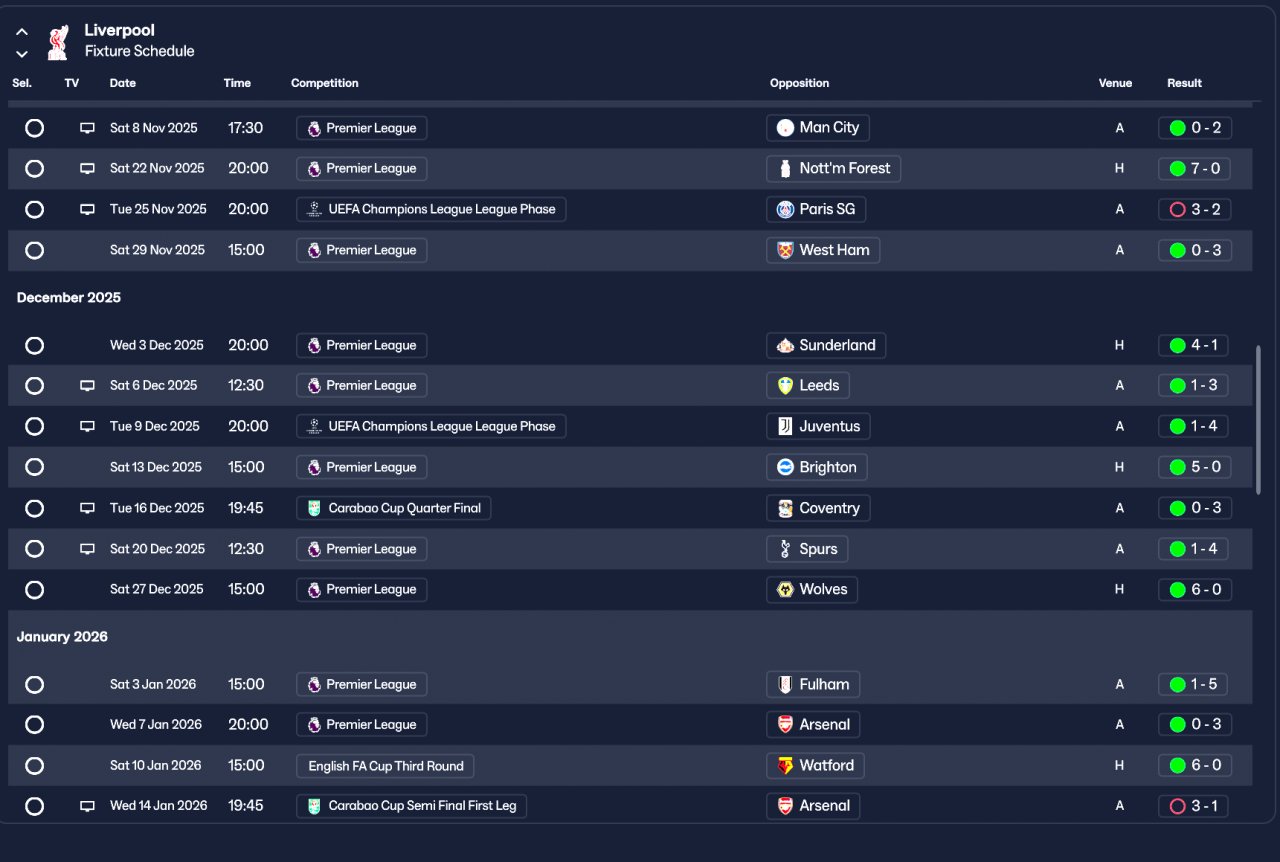Open the English FA Cup Third Round link
Image resolution: width=1280 pixels, height=862 pixels.
(385, 767)
